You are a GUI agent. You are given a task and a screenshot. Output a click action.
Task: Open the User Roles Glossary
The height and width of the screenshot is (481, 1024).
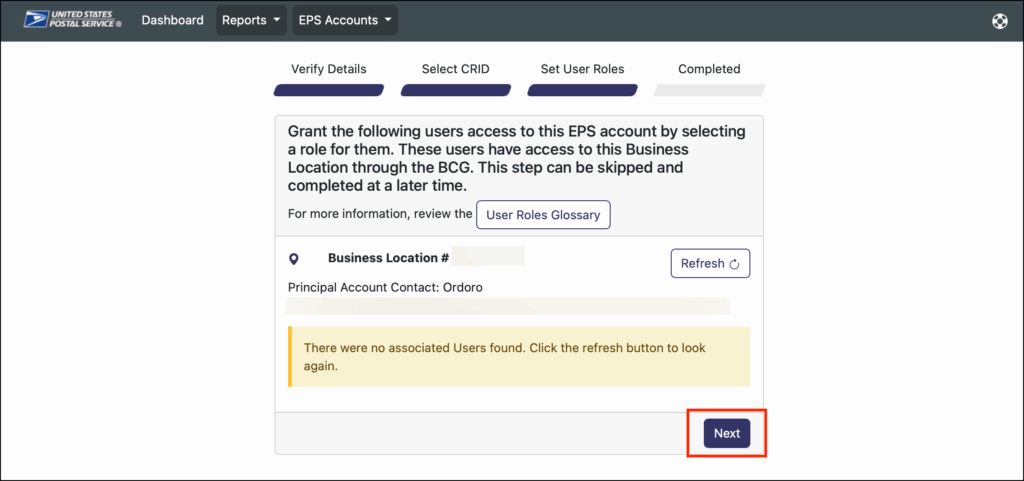(542, 214)
